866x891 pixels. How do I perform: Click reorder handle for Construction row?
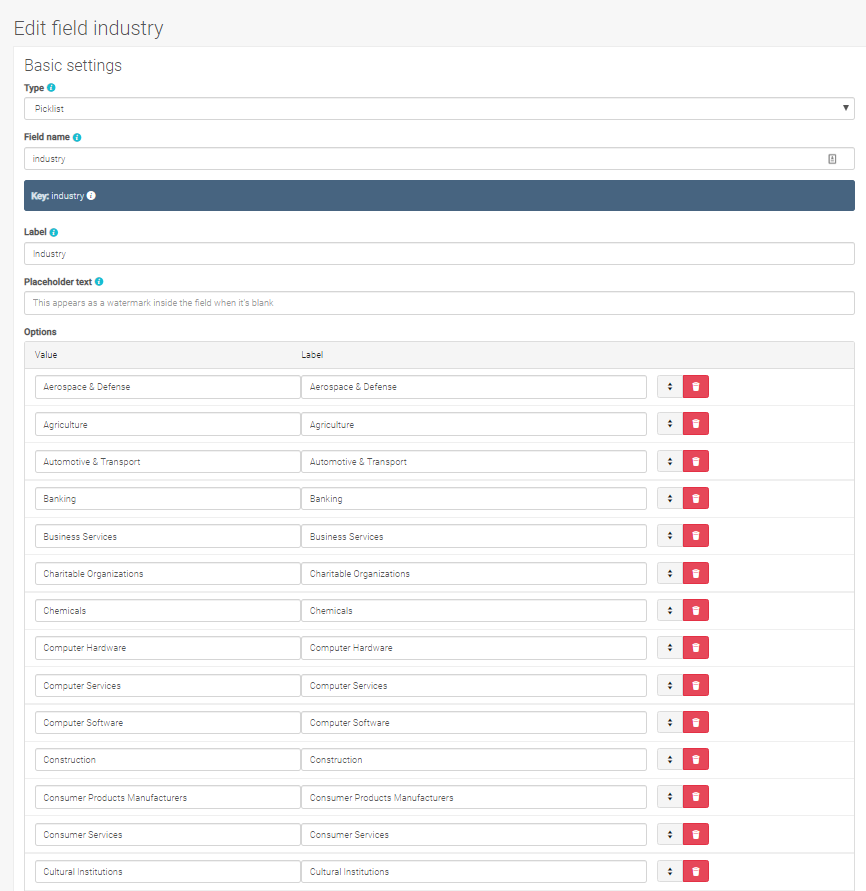click(x=670, y=760)
